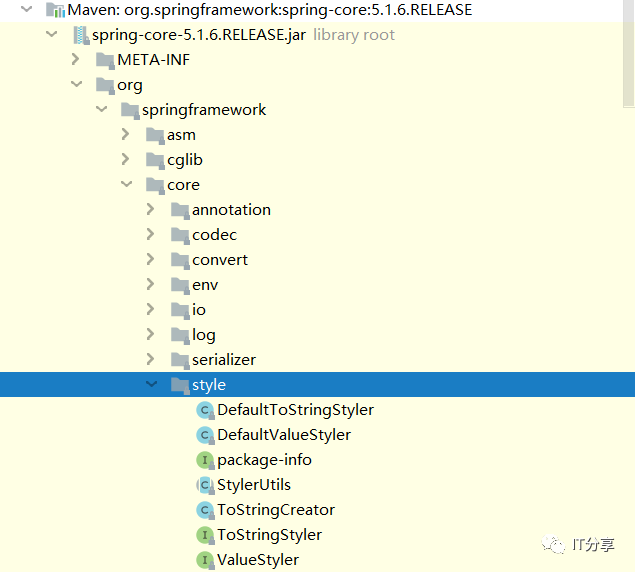The width and height of the screenshot is (635, 572).
Task: Click the spring-core-5.1.6.RELEASE.jar label
Action: [x=199, y=35]
